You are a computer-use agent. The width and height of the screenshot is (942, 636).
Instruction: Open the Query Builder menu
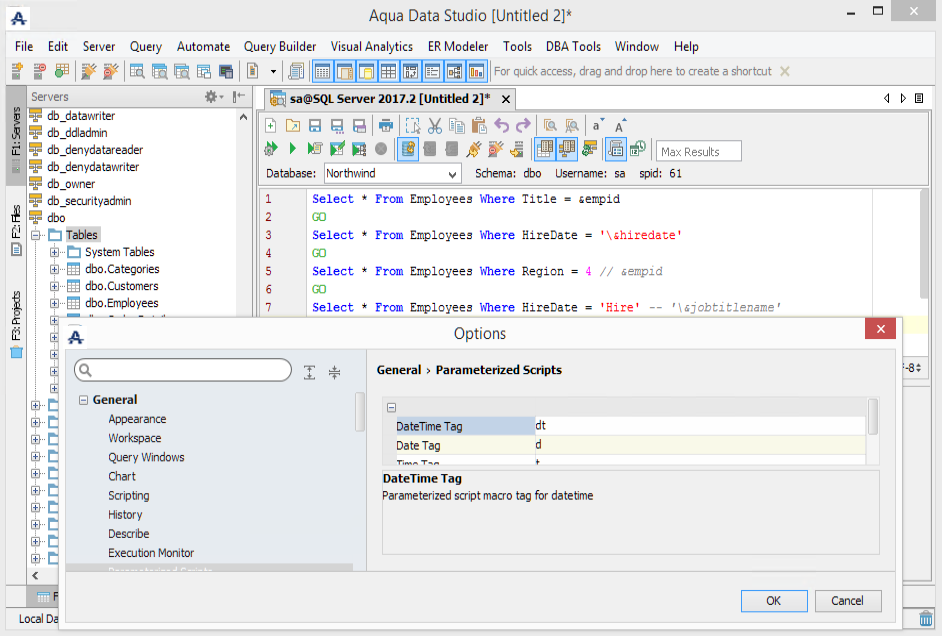(280, 46)
